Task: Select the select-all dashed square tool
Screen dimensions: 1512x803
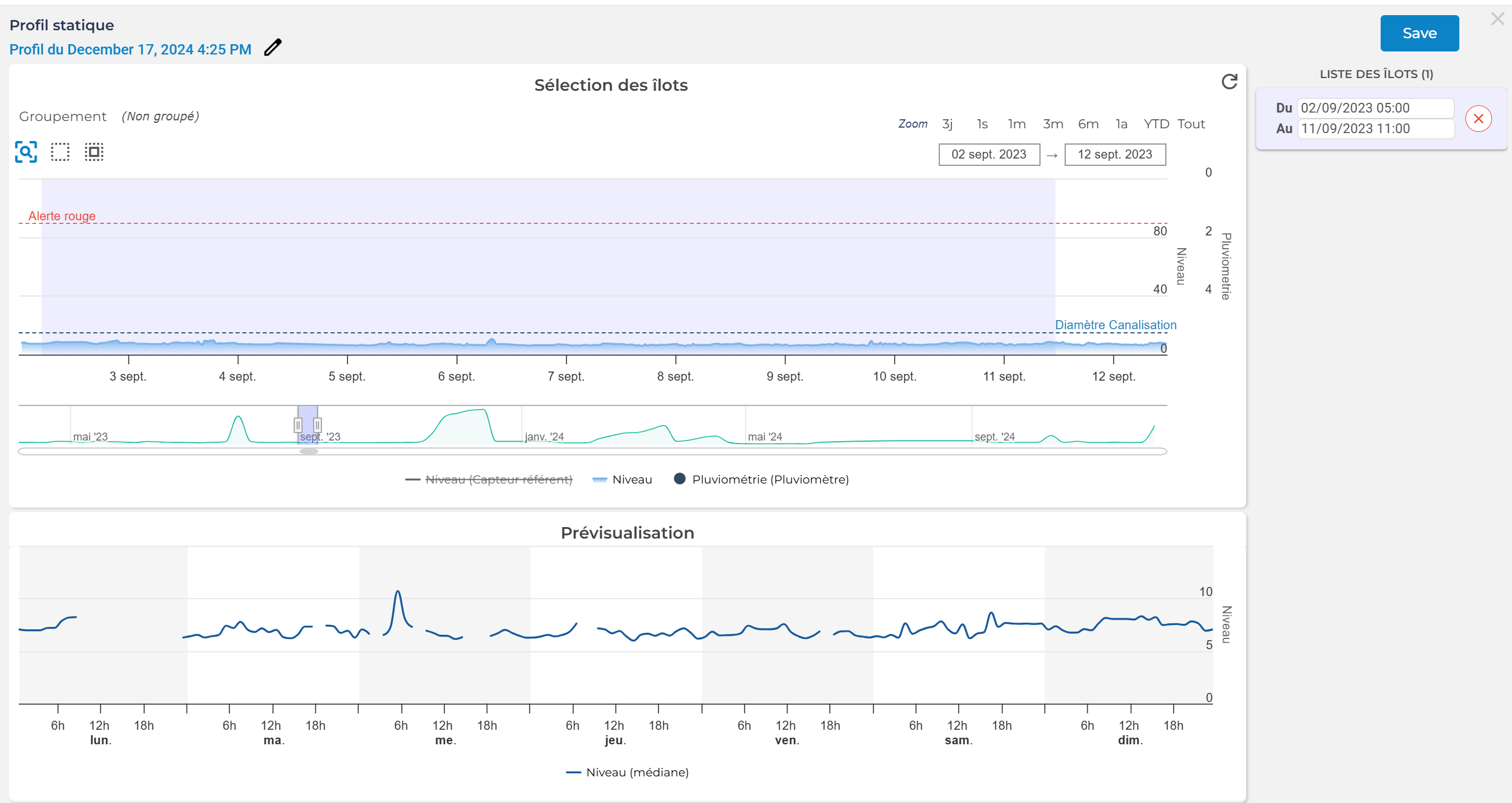Action: 94,152
